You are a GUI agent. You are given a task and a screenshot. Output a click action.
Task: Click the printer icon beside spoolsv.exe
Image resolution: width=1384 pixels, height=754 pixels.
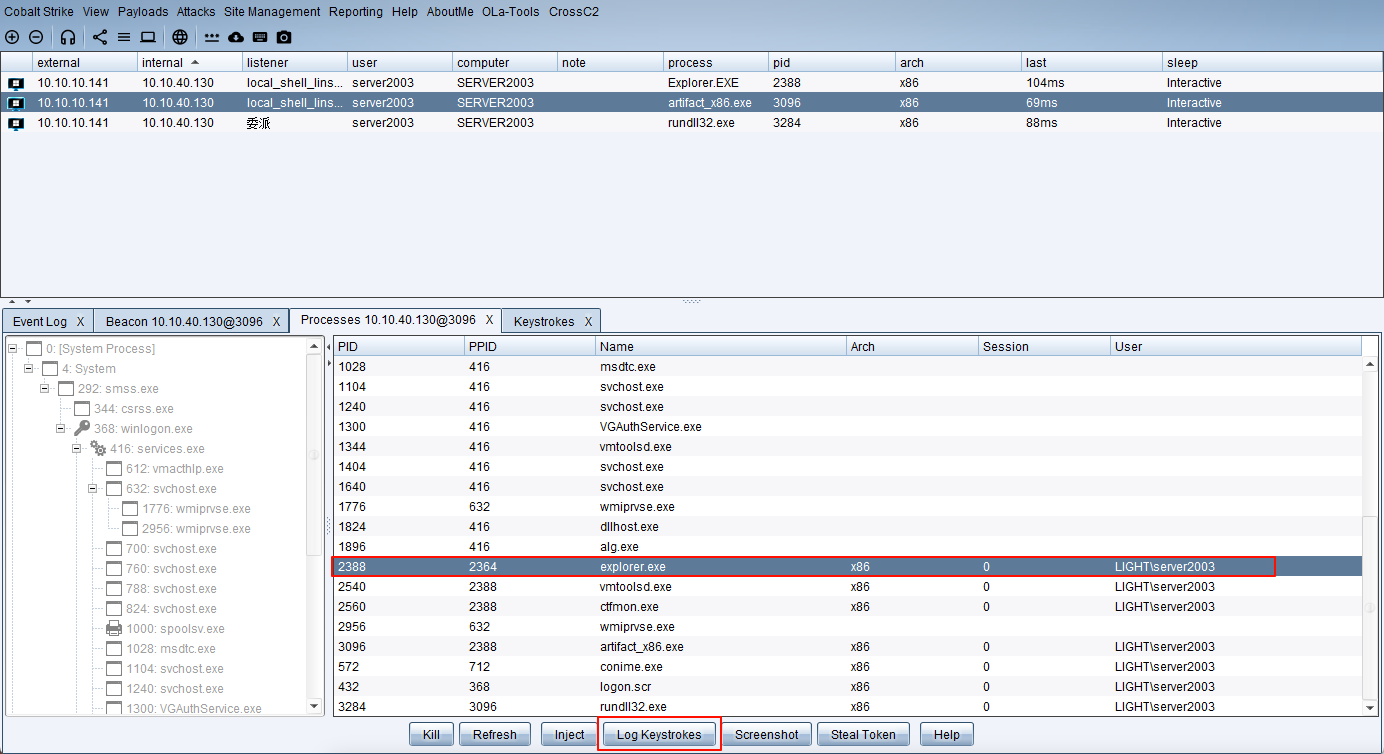point(114,628)
